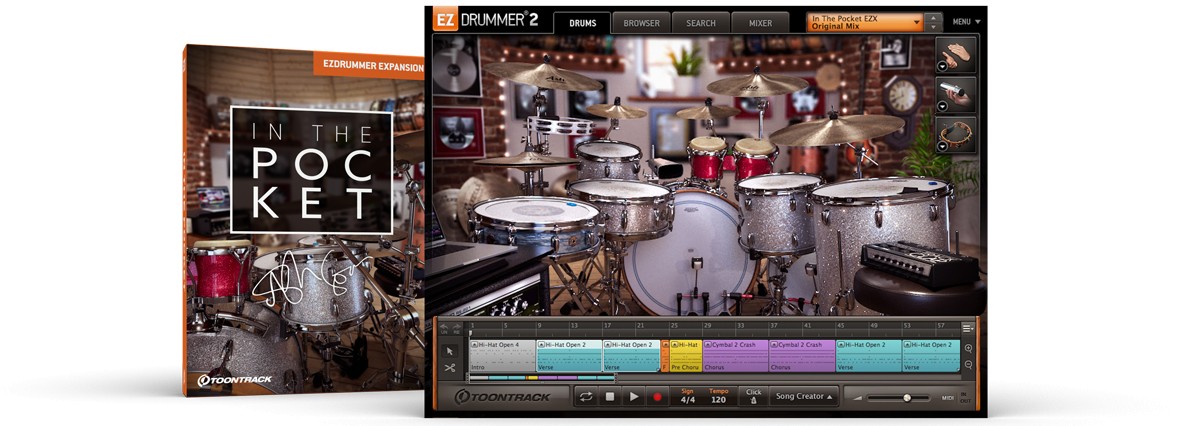Select the last Hi-Hat Open 2 Verse block
Screen dimensions: 1200x426
931,355
